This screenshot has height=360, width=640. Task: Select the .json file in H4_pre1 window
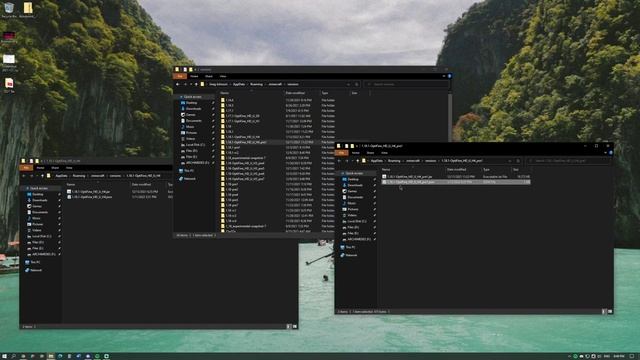pyautogui.click(x=456, y=182)
